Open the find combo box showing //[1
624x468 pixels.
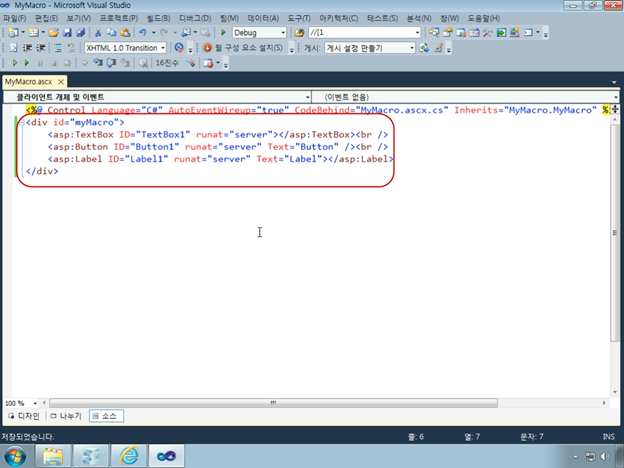365,33
